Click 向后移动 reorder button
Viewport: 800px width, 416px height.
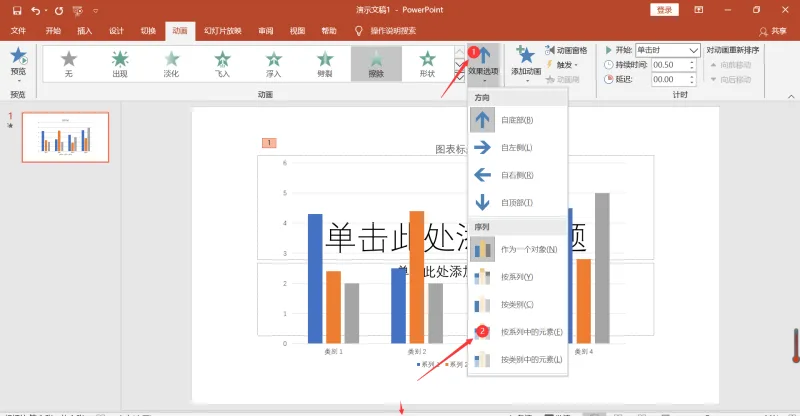(731, 79)
